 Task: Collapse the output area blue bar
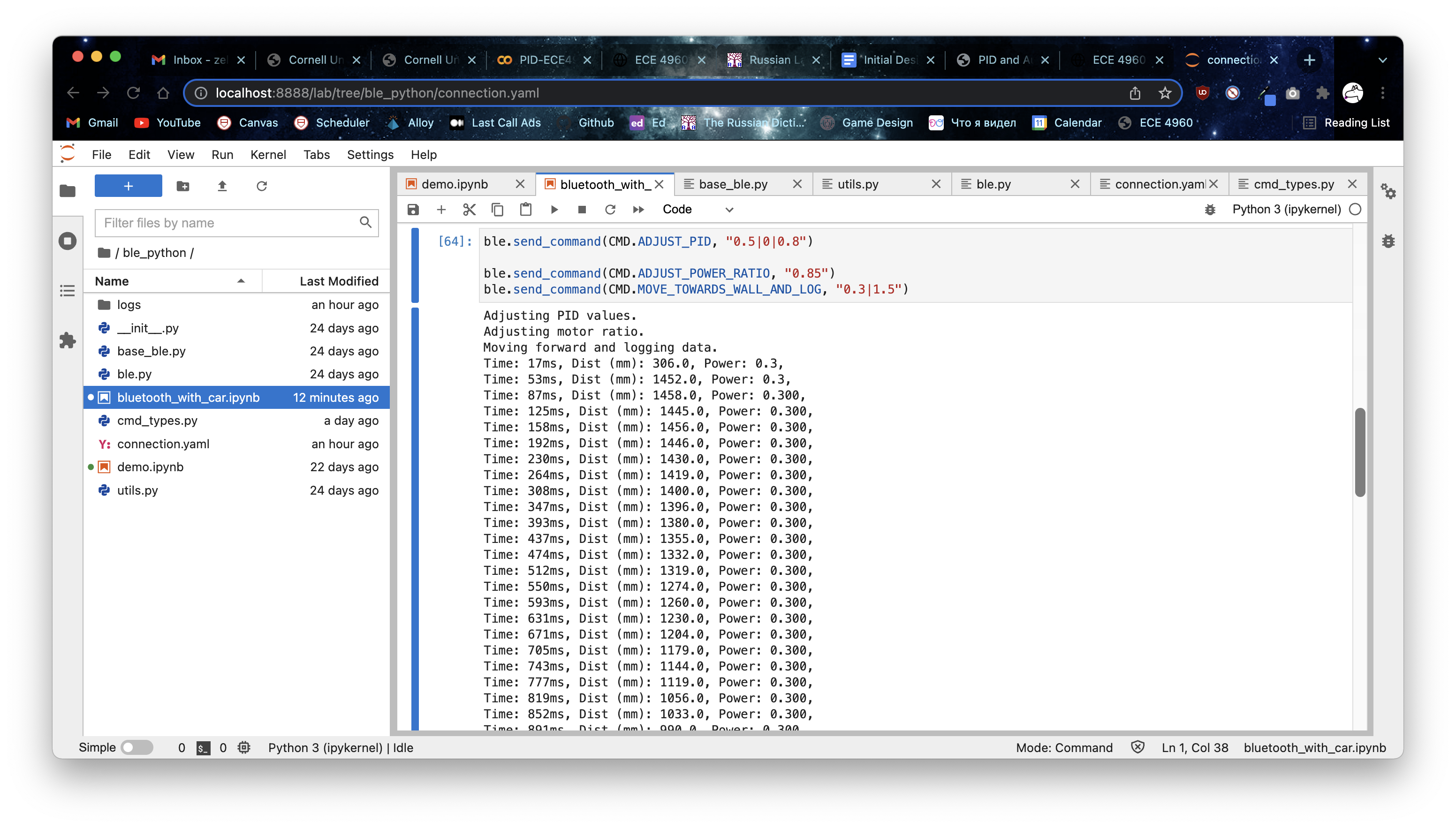[x=415, y=519]
